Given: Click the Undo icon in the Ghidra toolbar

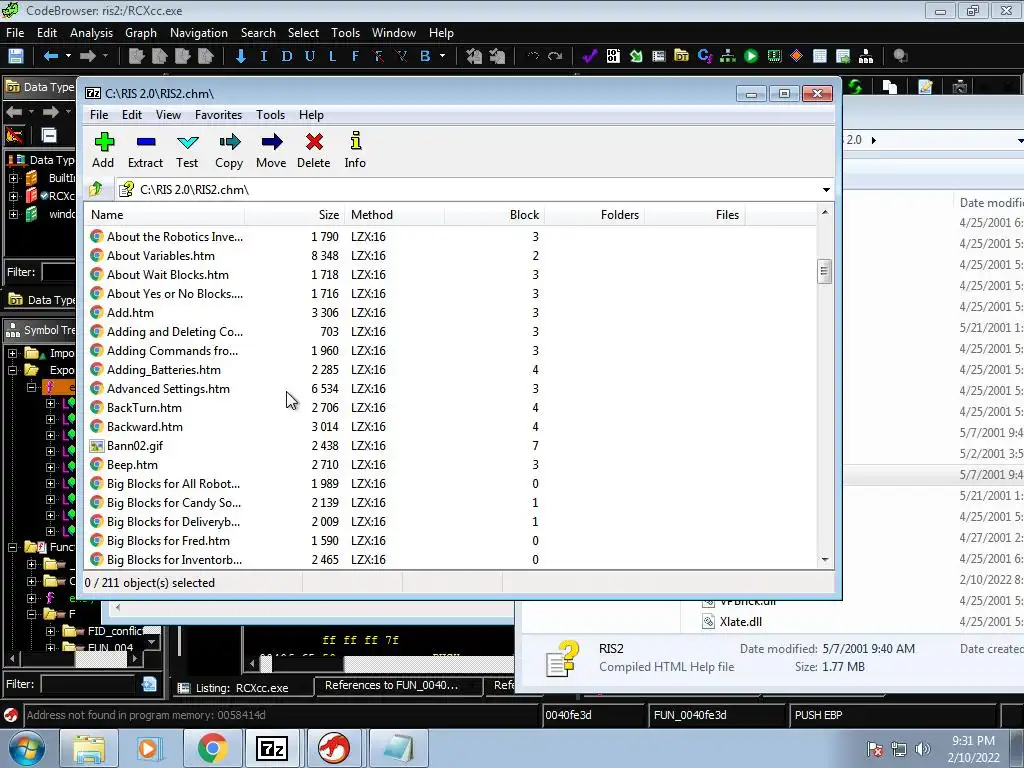Looking at the screenshot, I should (533, 56).
